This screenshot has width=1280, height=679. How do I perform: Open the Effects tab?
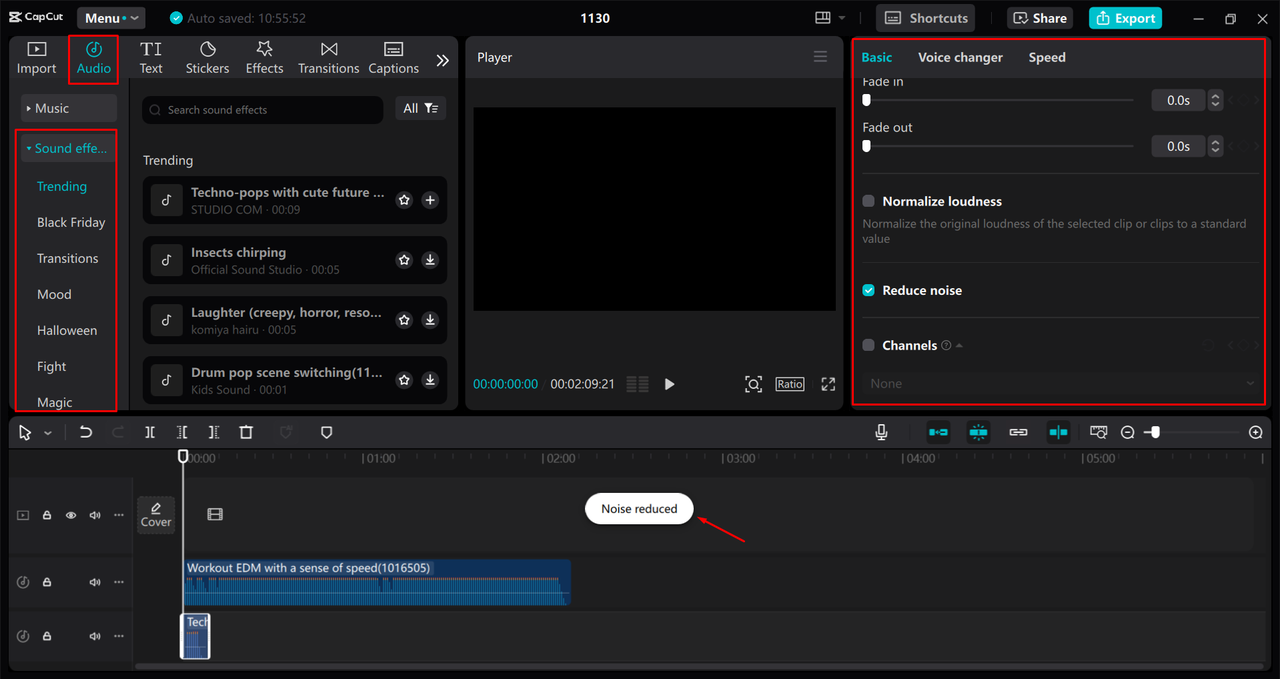tap(264, 58)
